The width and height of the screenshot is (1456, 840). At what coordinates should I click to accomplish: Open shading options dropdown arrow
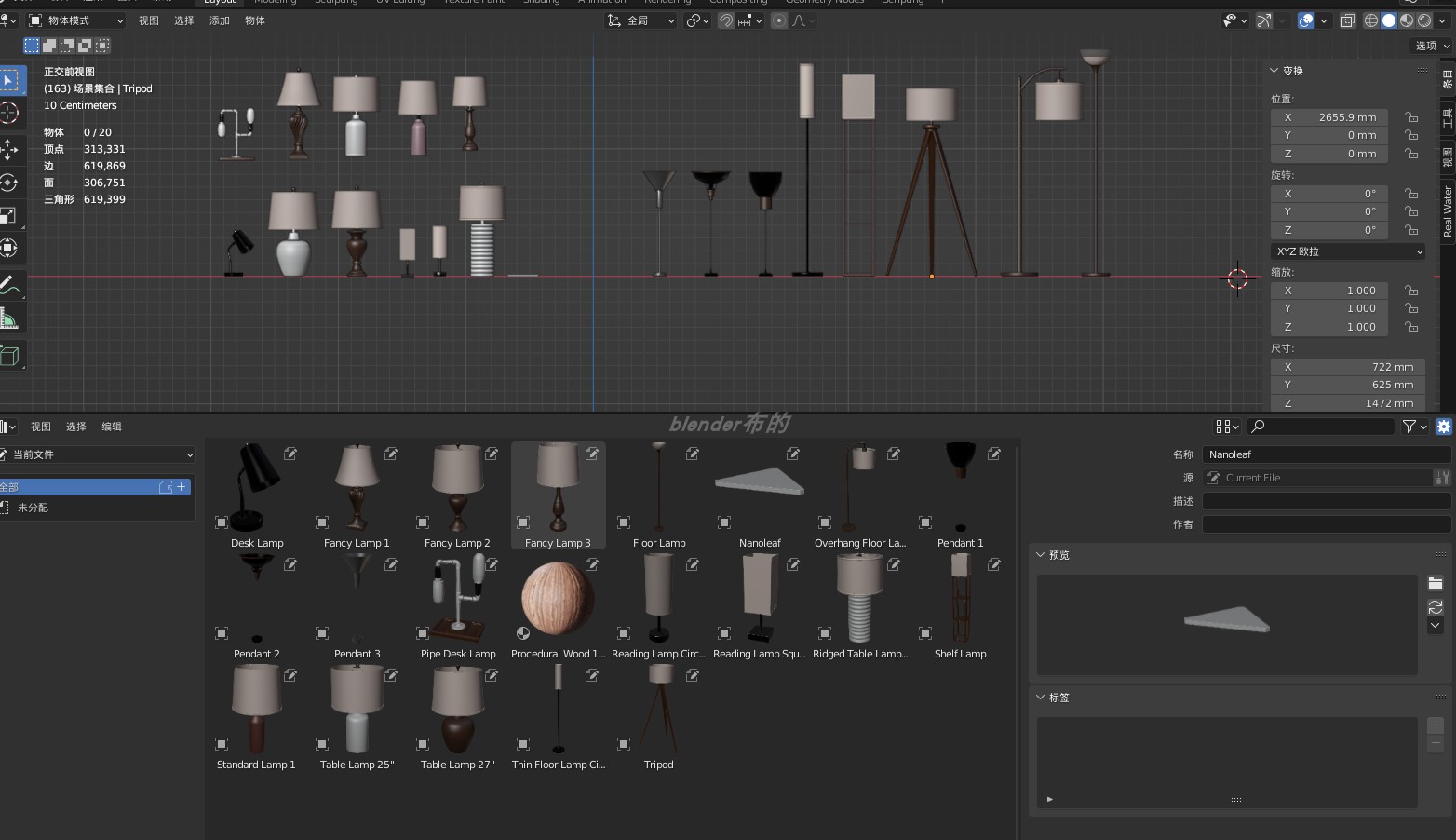tap(1443, 20)
